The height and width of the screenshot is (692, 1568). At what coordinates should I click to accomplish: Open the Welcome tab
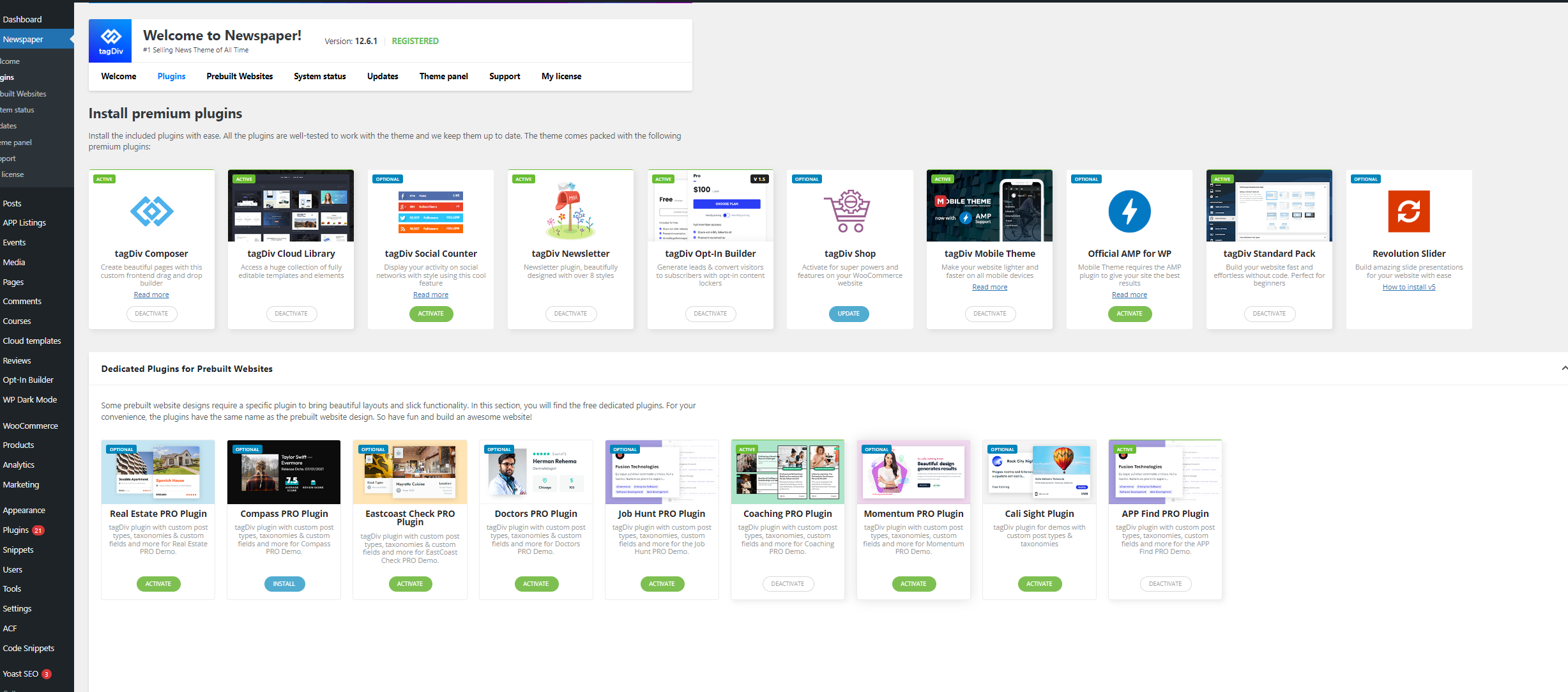click(119, 76)
